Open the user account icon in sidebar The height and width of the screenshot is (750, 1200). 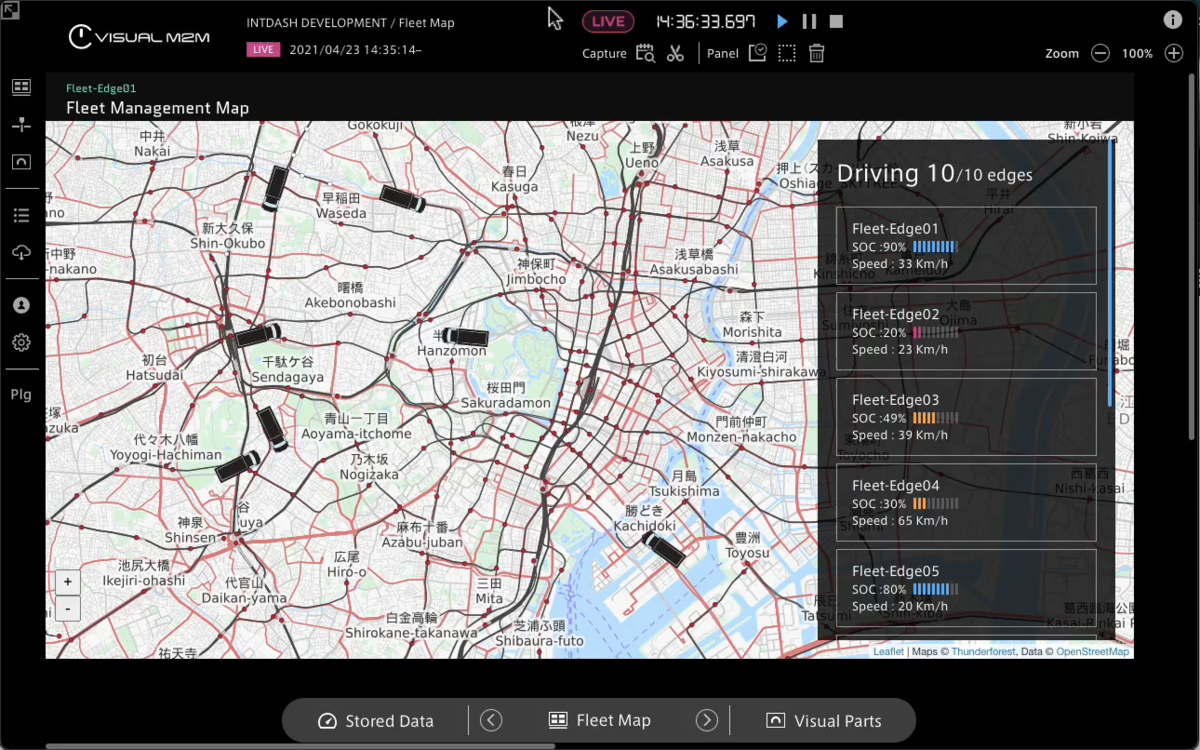21,306
